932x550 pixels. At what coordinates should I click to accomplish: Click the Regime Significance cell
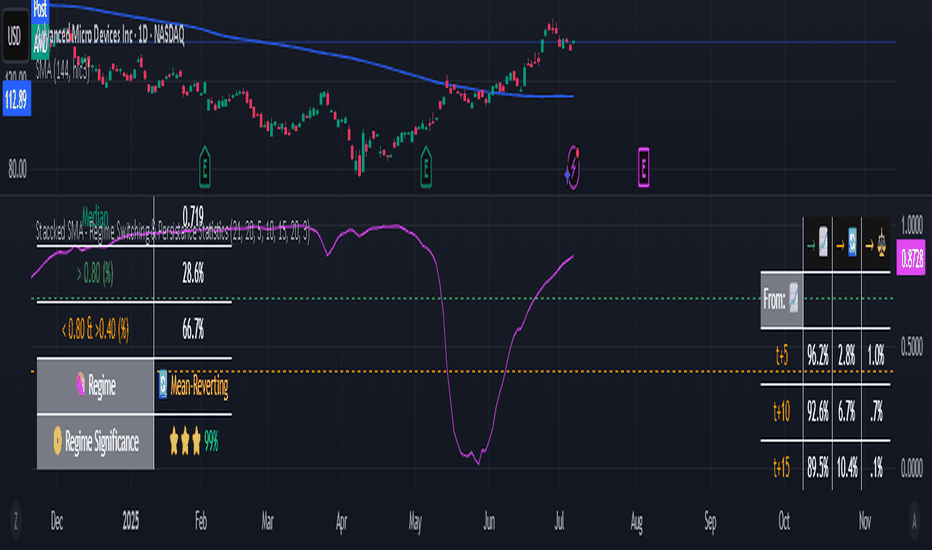point(95,442)
